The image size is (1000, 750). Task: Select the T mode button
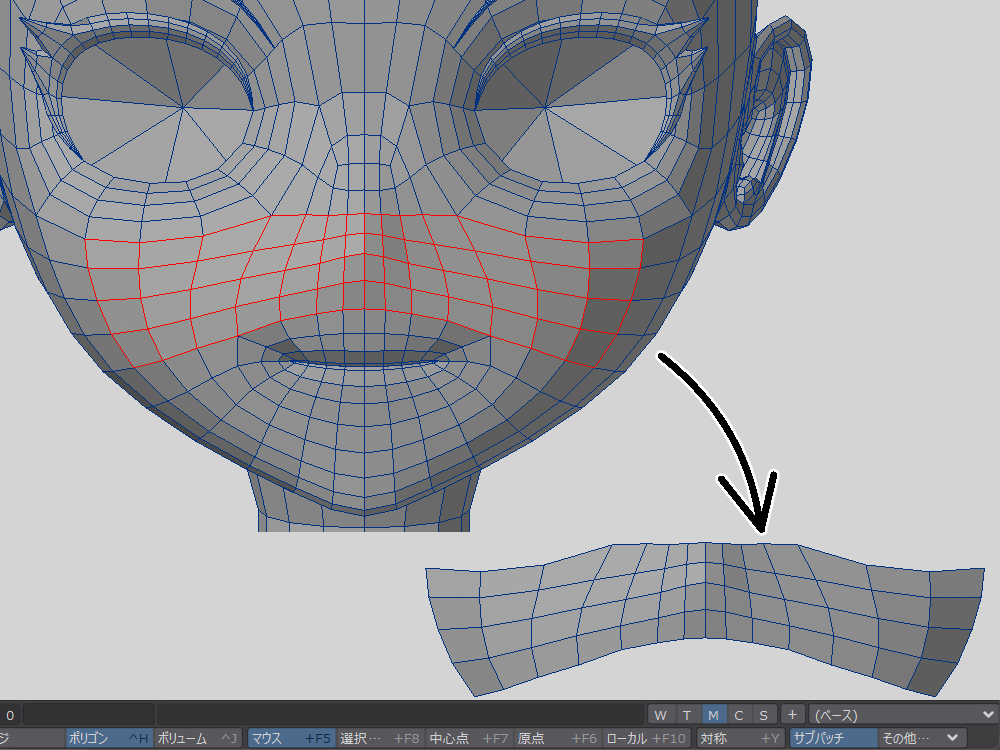coord(686,715)
